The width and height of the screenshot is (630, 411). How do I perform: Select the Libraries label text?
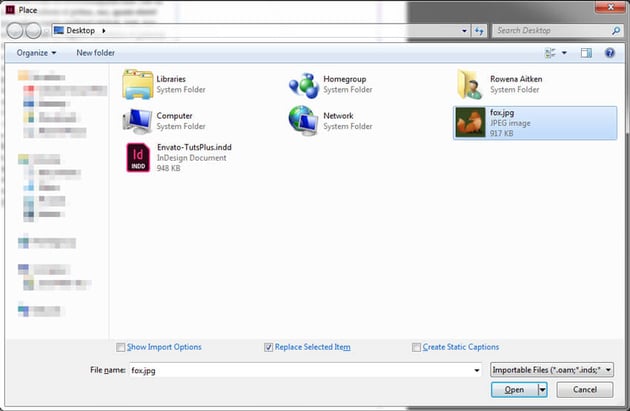pyautogui.click(x=171, y=79)
